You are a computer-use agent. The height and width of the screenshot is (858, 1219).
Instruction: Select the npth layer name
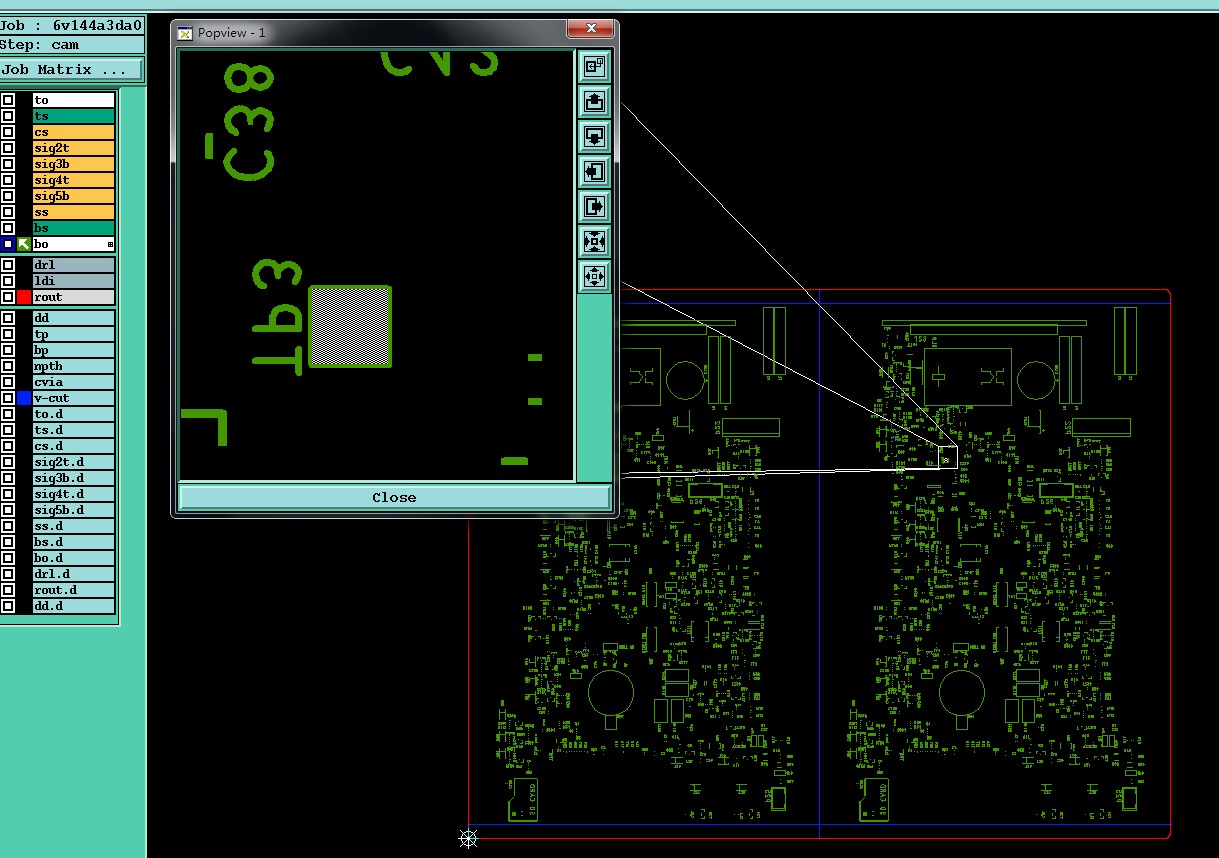coord(73,366)
